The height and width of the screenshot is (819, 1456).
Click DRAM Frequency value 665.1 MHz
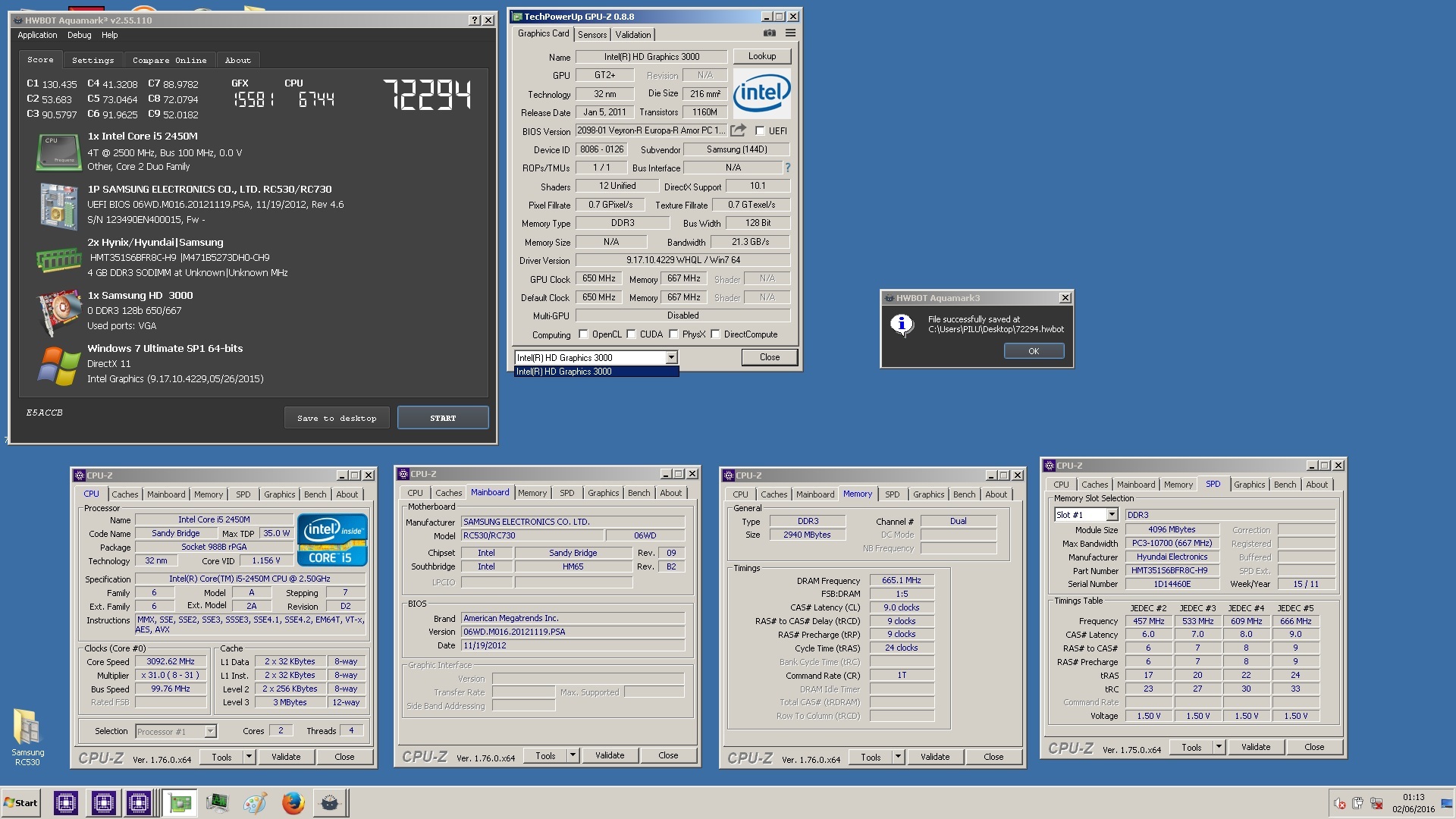(901, 581)
